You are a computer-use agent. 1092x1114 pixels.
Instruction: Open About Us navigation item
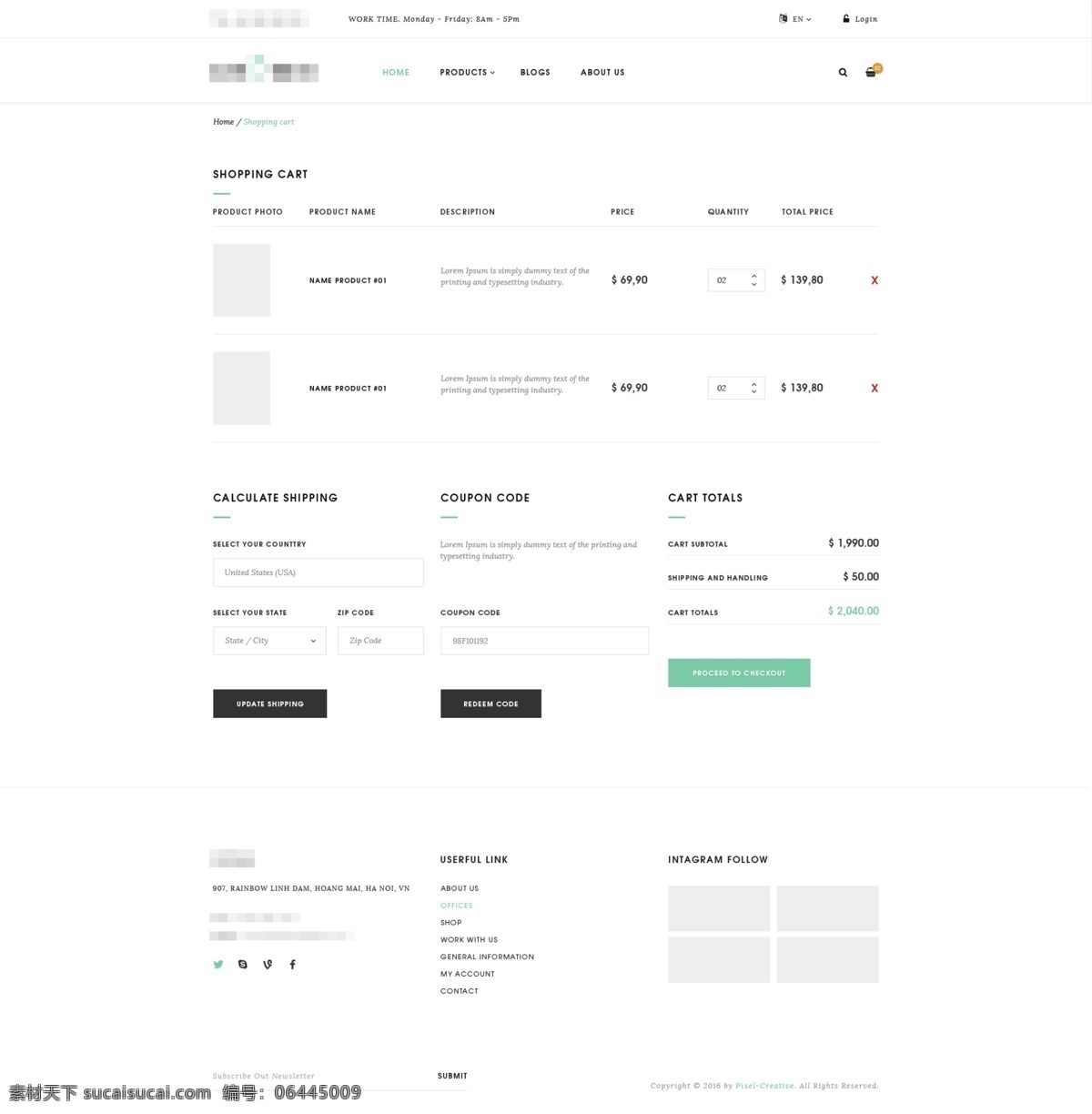coord(602,72)
